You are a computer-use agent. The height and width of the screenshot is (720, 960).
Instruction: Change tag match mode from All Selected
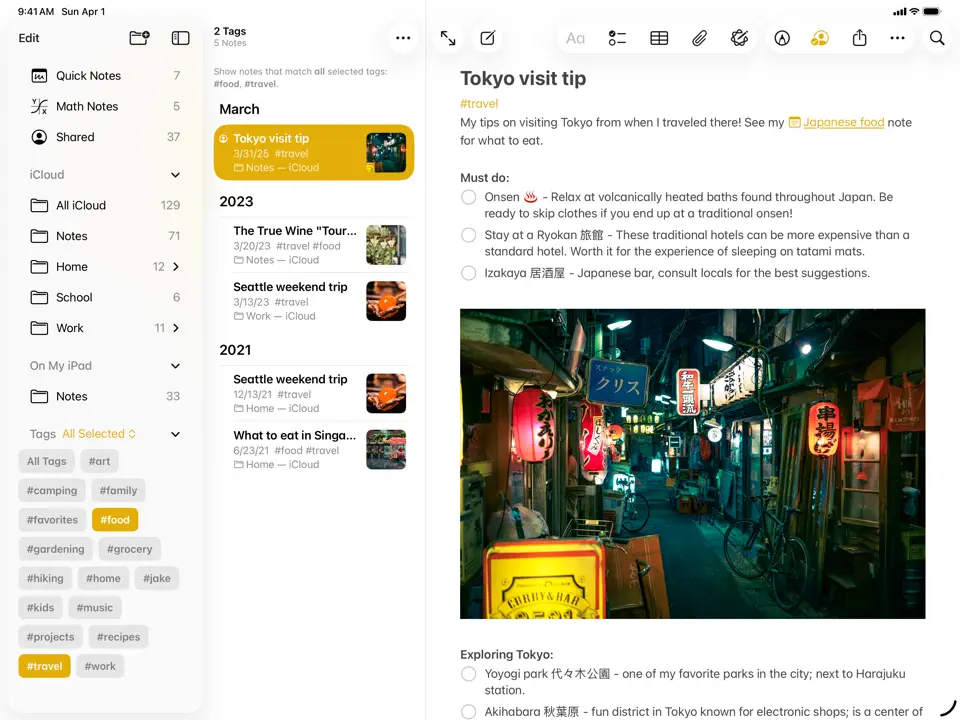[99, 434]
